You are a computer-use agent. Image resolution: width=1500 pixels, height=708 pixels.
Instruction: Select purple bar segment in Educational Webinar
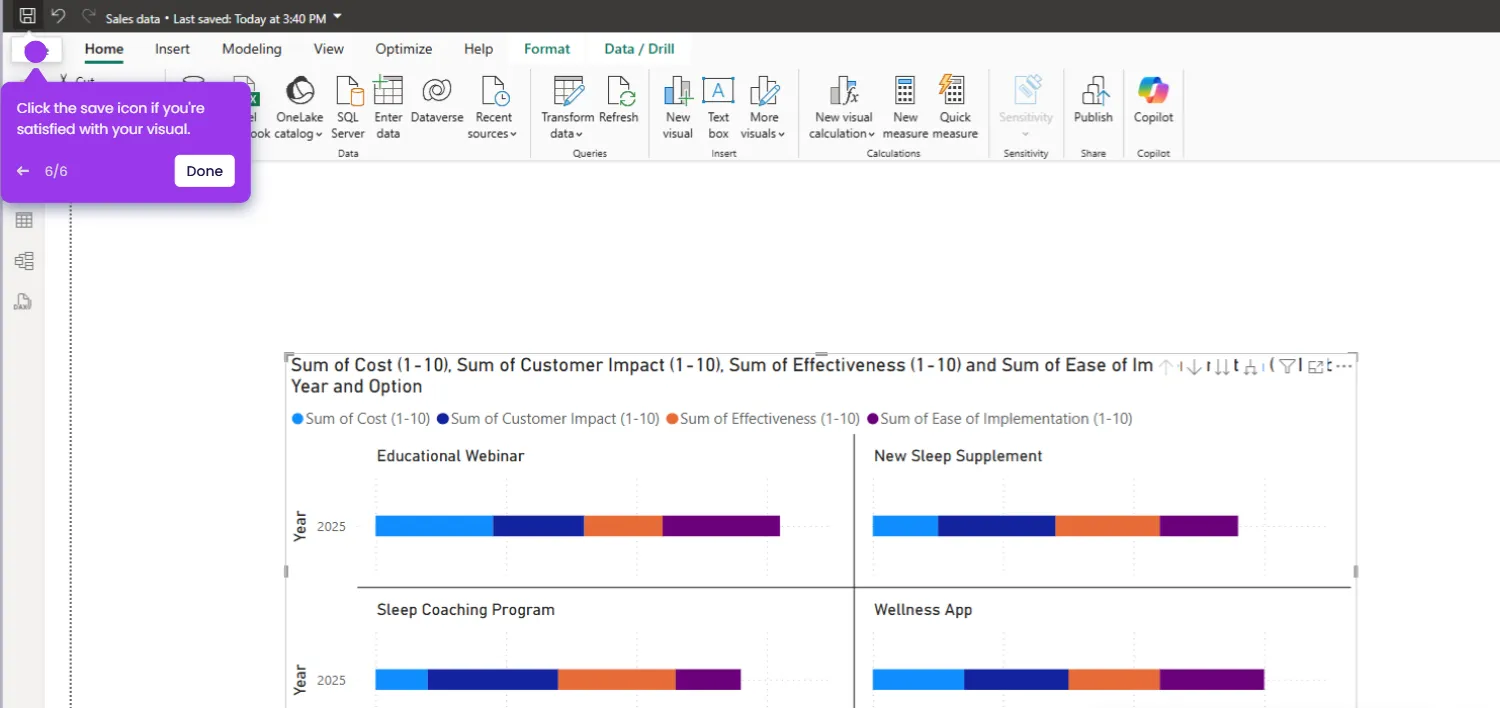(721, 526)
